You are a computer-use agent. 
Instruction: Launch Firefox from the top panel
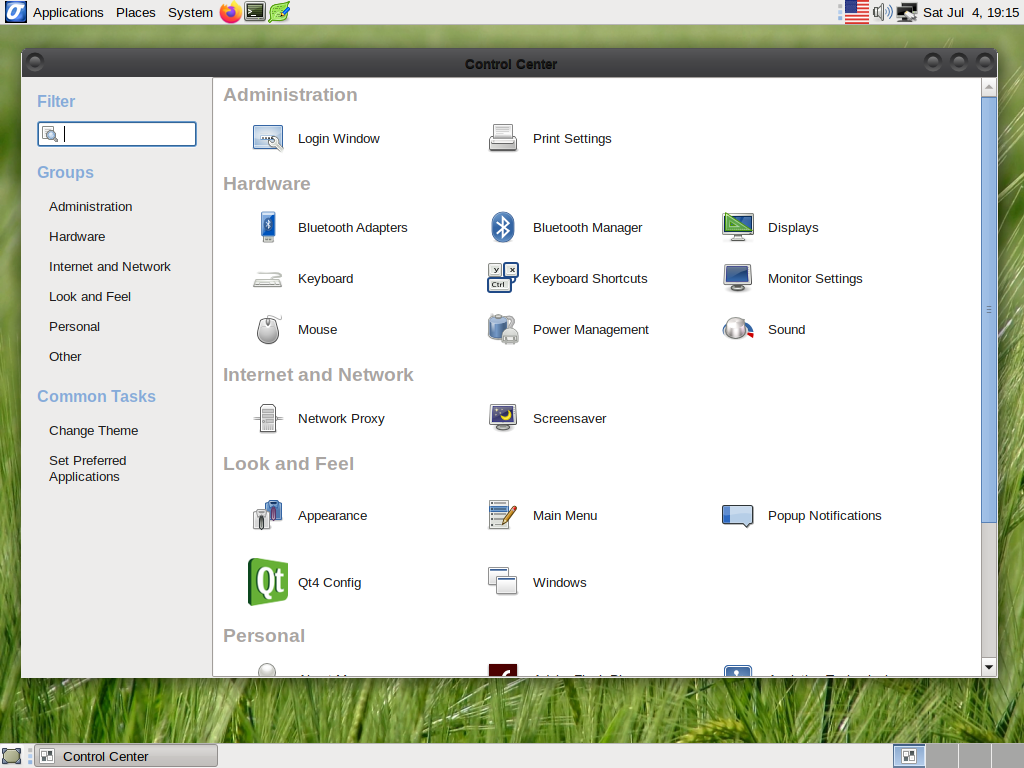click(230, 12)
